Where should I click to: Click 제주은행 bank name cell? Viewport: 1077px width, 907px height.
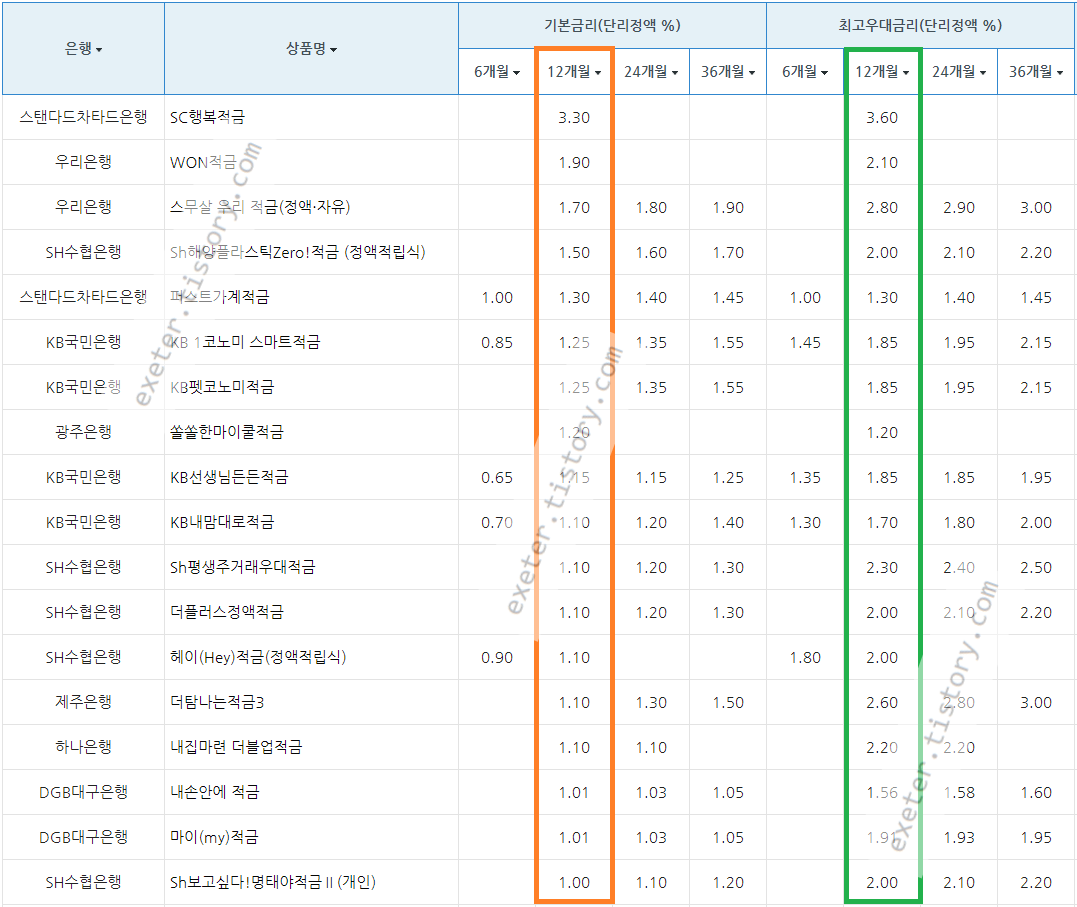coord(83,702)
